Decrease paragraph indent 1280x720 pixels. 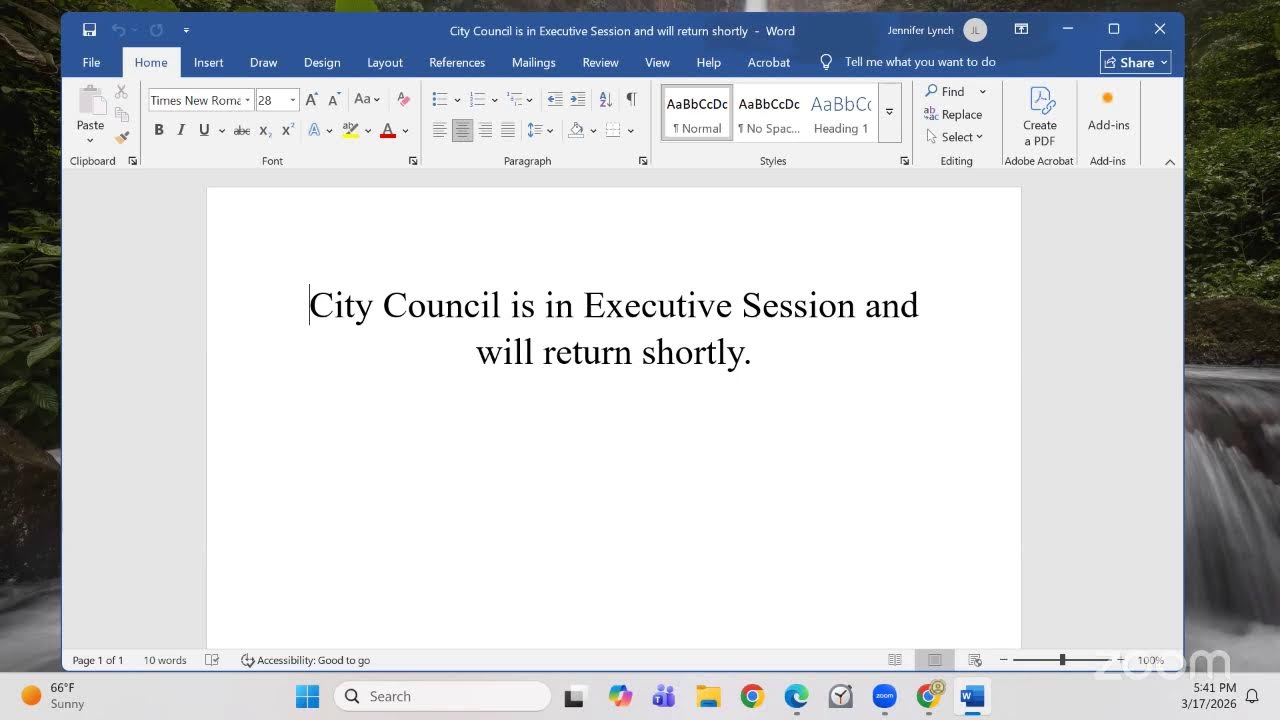pyautogui.click(x=555, y=100)
